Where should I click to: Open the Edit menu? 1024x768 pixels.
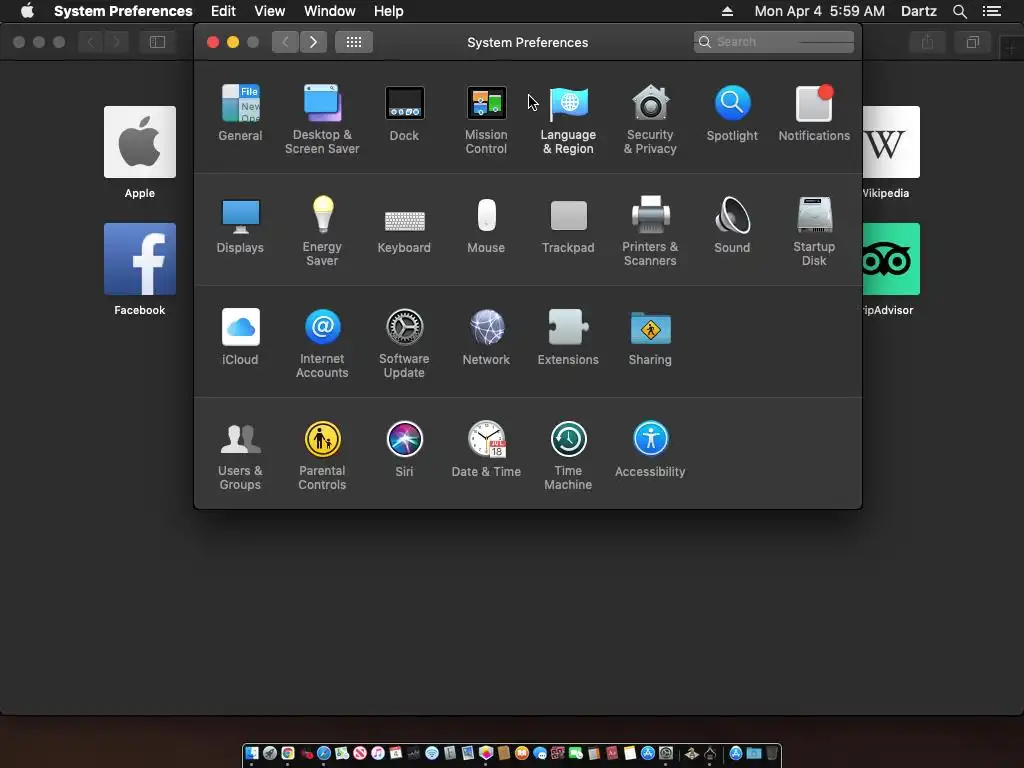click(x=223, y=11)
